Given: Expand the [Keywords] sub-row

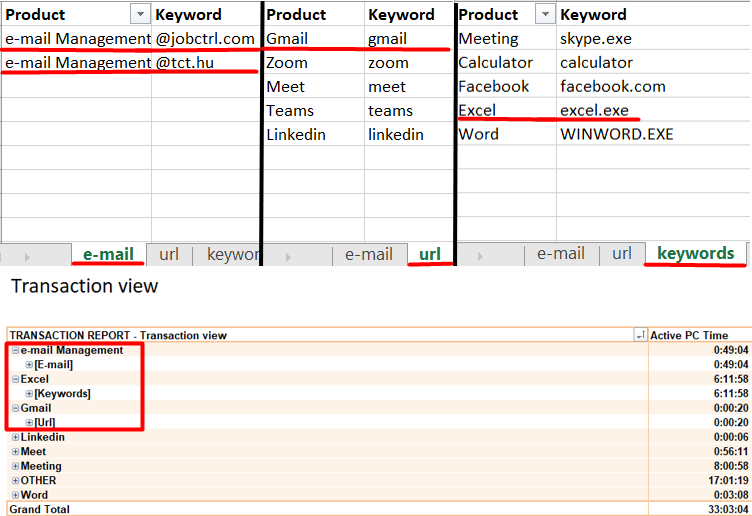Looking at the screenshot, I should (29, 394).
